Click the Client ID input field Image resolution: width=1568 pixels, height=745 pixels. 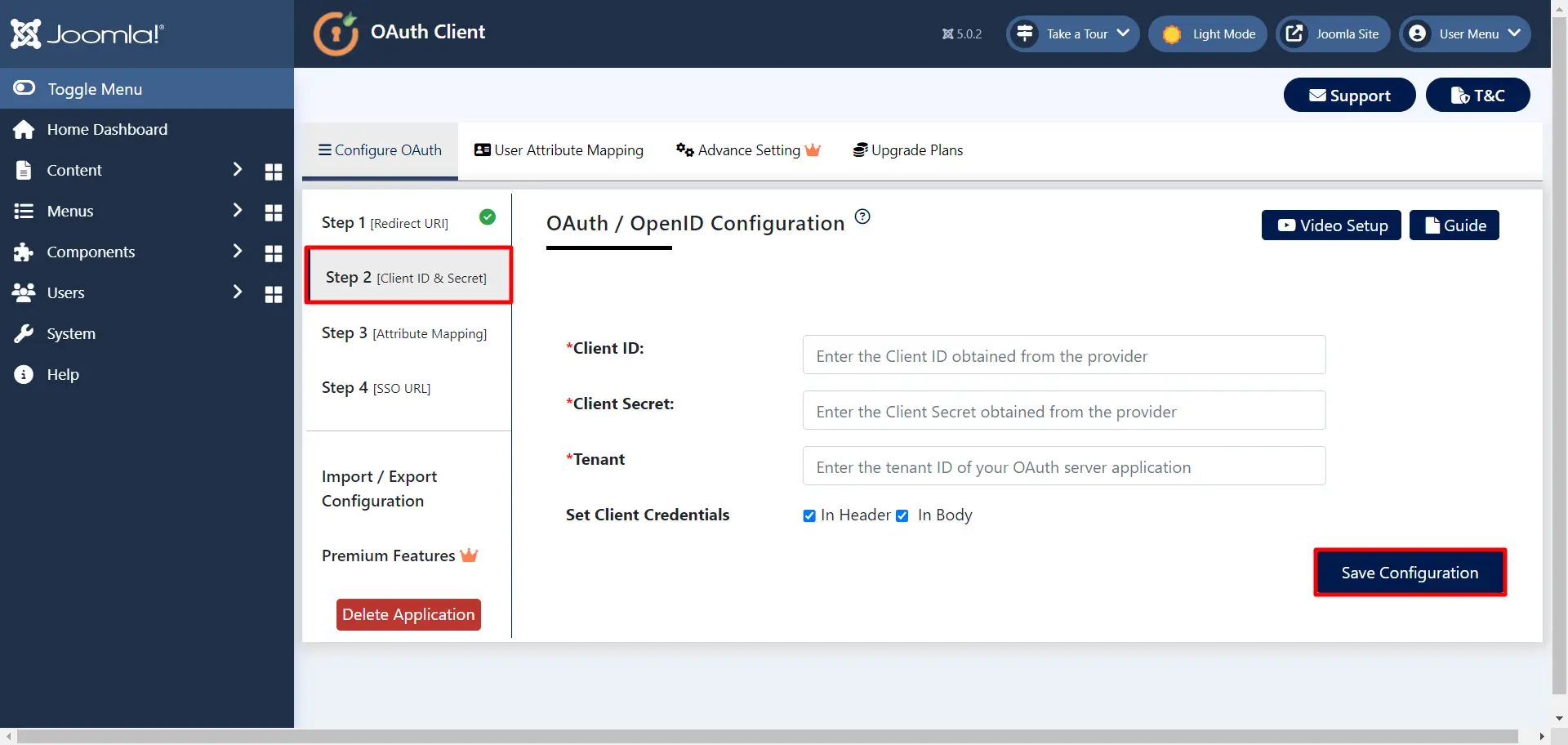pyautogui.click(x=1064, y=355)
